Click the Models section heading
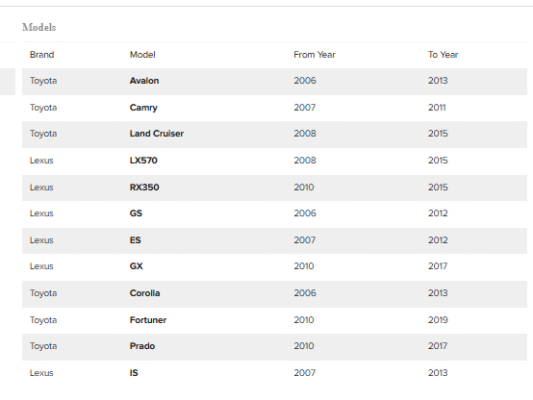The height and width of the screenshot is (400, 533). click(x=39, y=27)
